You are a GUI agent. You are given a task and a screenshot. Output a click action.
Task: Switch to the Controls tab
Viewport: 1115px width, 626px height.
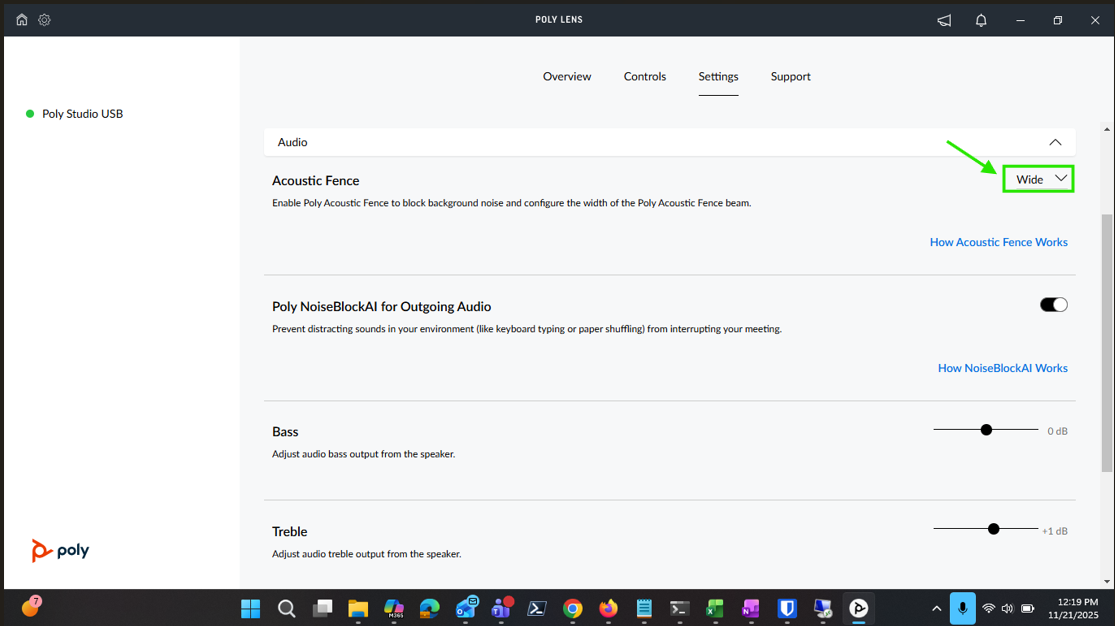pyautogui.click(x=645, y=77)
